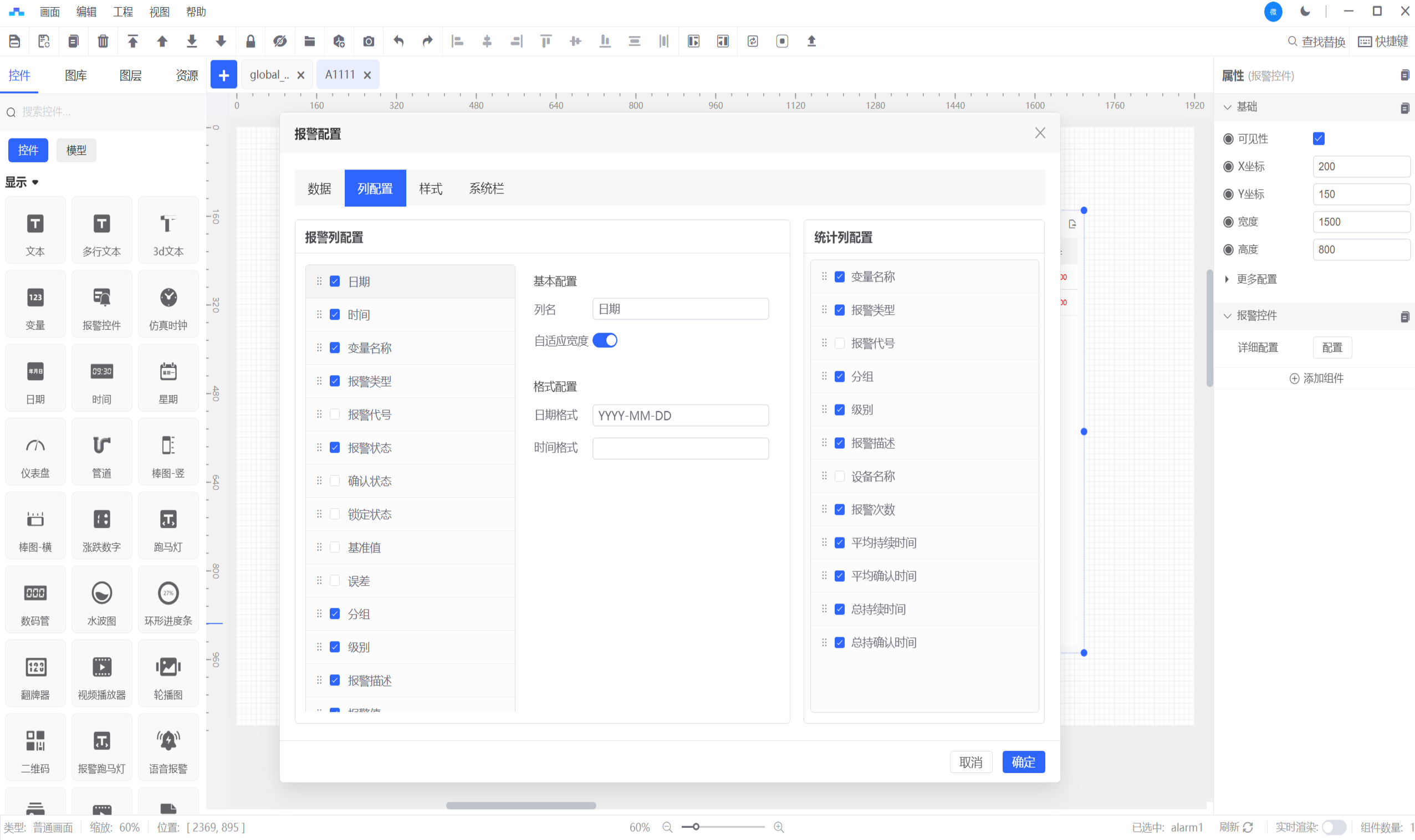The height and width of the screenshot is (840, 1415).
Task: Uncheck 报警次数 in statistics columns
Action: 840,509
